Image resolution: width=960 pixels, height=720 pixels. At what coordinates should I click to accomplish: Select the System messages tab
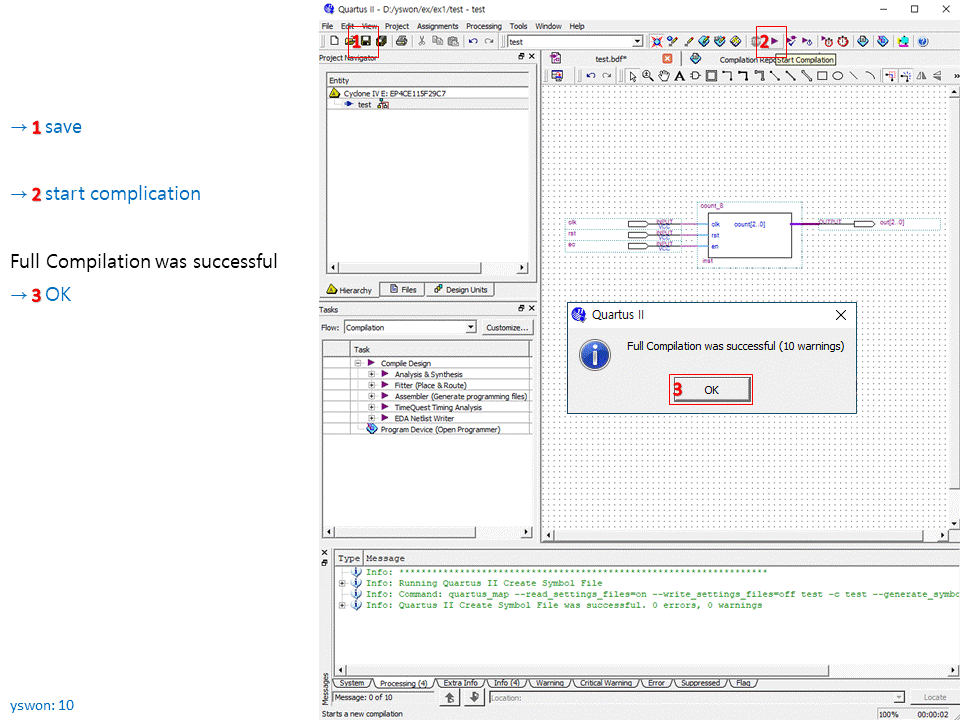[352, 683]
